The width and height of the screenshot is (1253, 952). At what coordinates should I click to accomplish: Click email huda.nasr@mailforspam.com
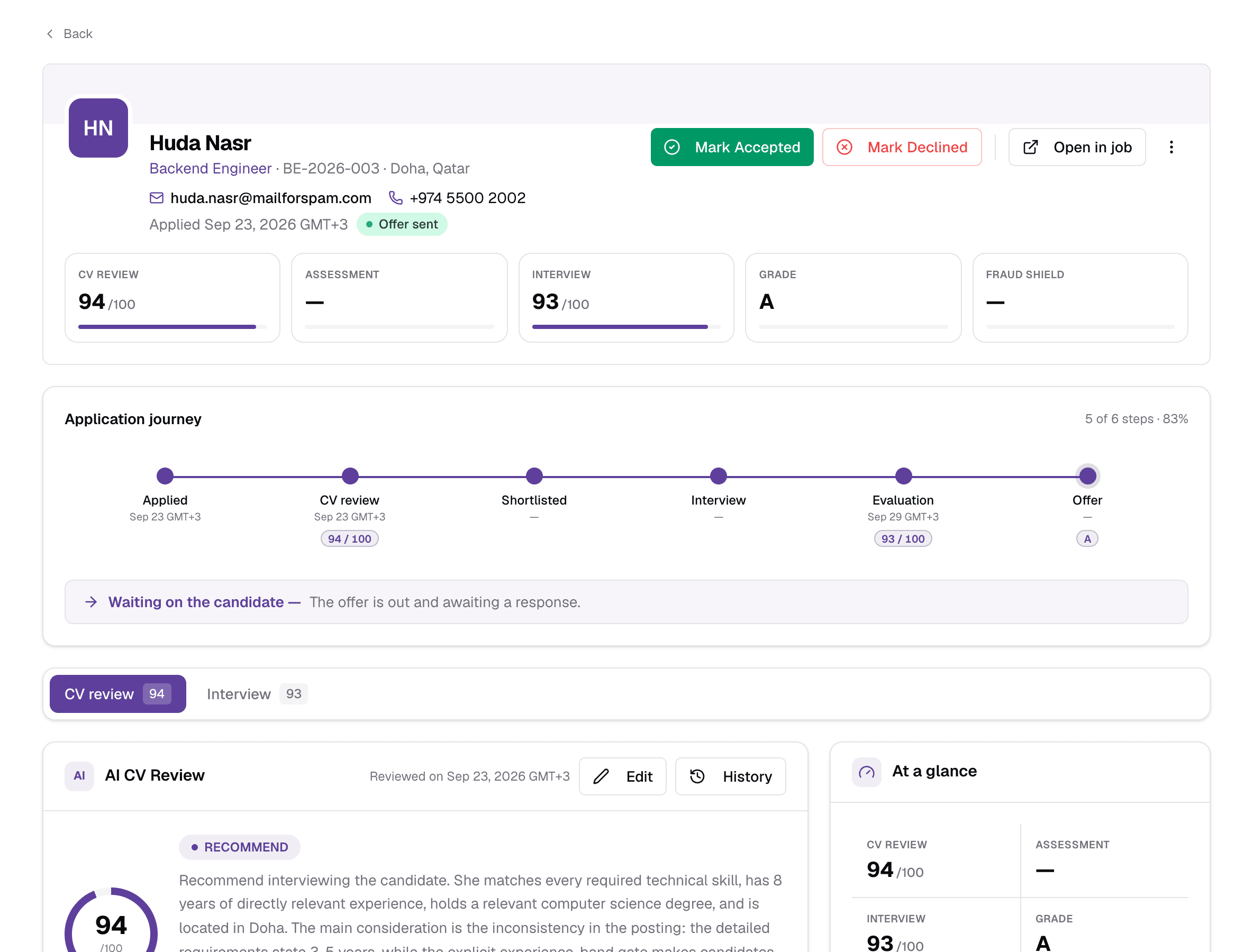(x=271, y=198)
